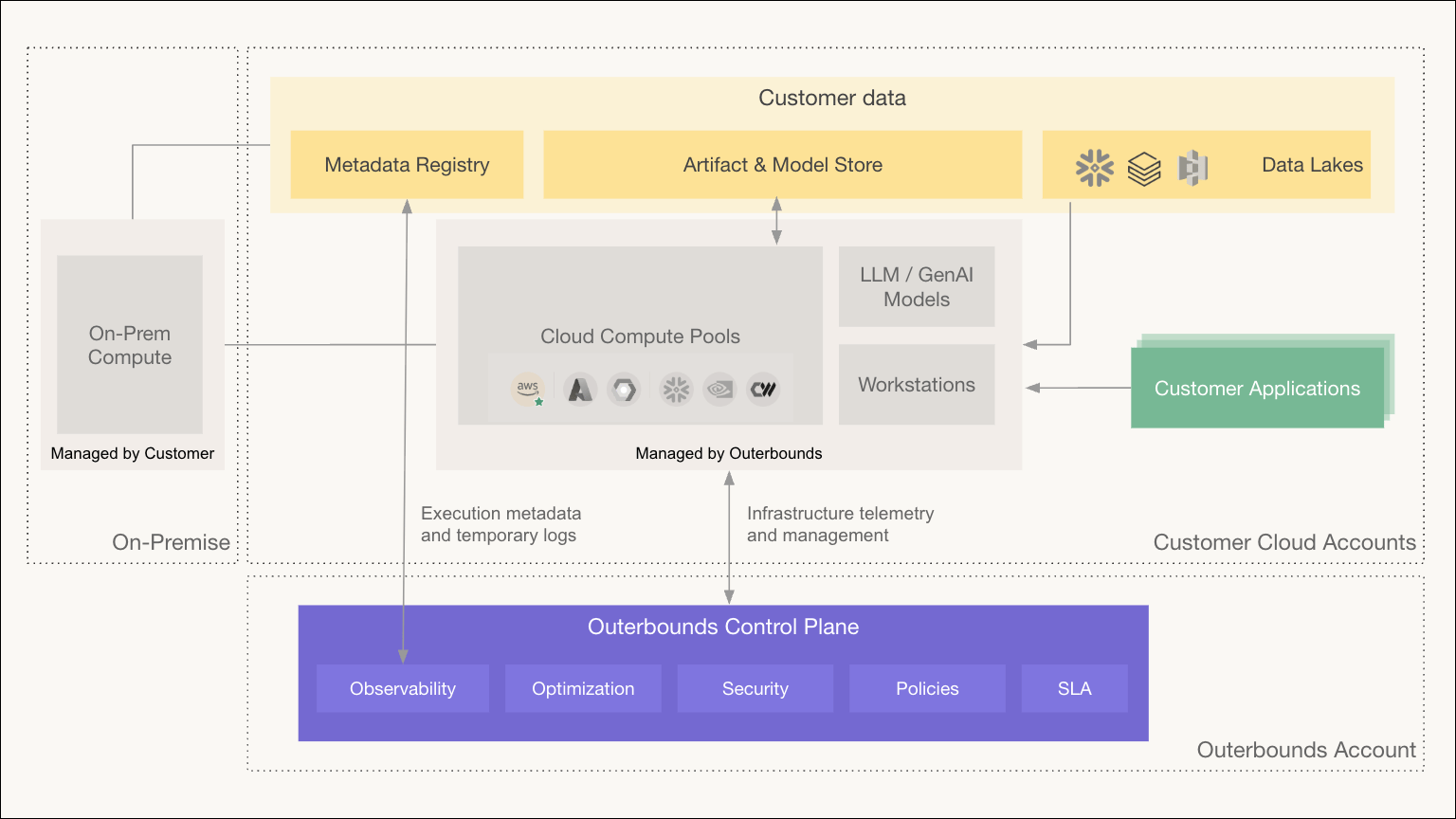The image size is (1456, 819).
Task: Click the Managed by Outerbounds caption
Action: [729, 453]
